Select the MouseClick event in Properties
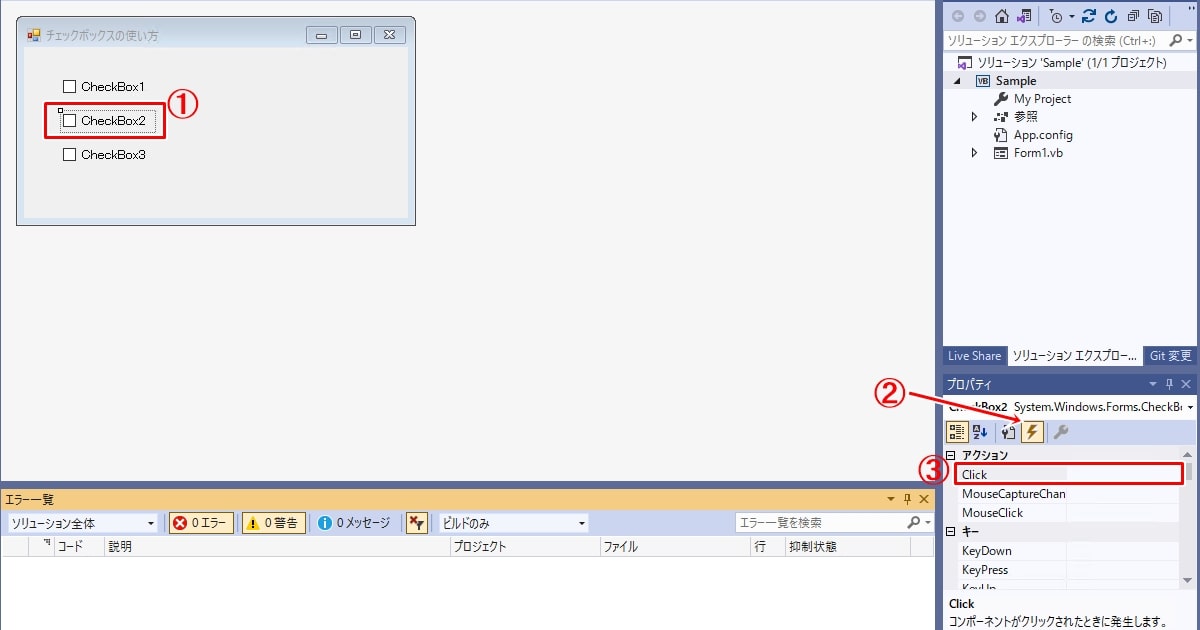The height and width of the screenshot is (630, 1200). tap(1069, 513)
